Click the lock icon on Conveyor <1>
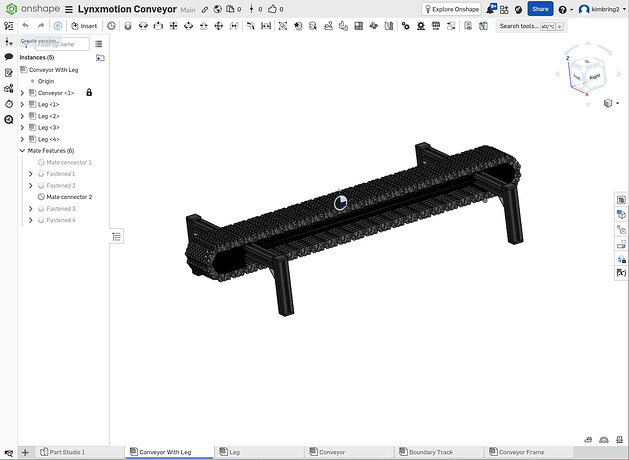 coord(89,93)
